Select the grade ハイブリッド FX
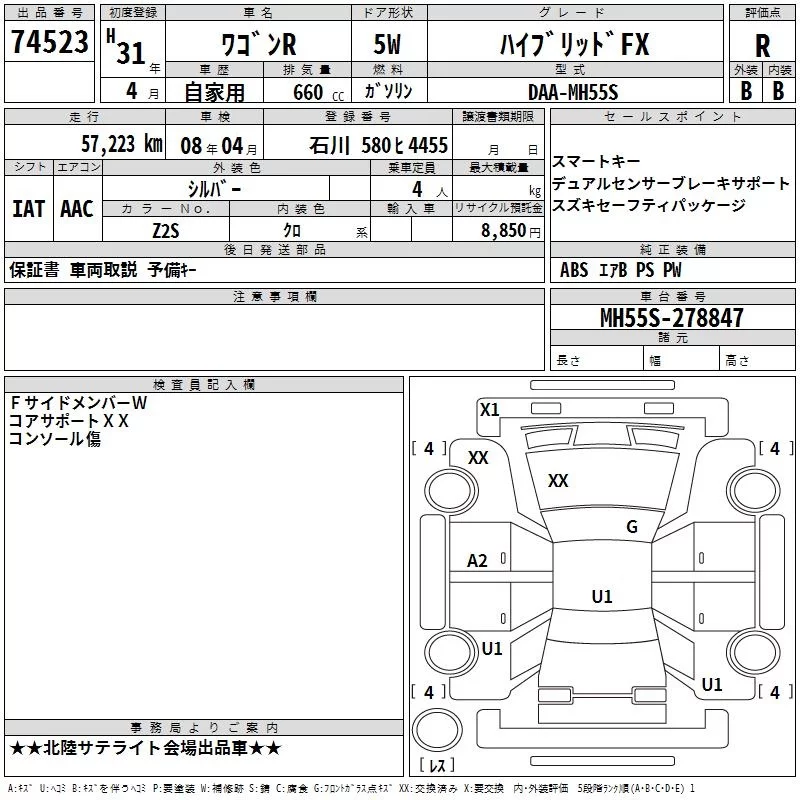Image resolution: width=800 pixels, height=800 pixels. 574,44
